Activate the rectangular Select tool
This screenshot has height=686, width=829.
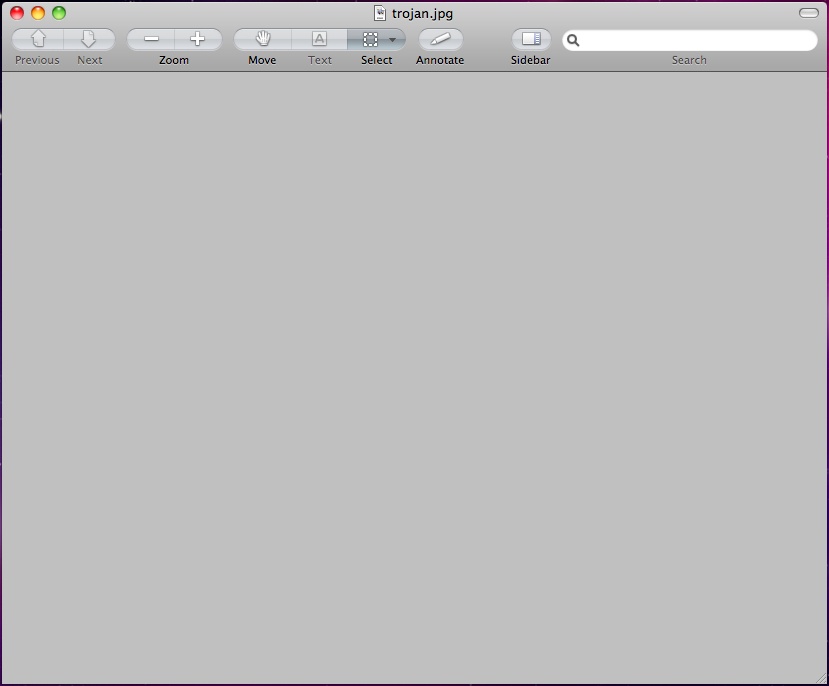click(370, 40)
